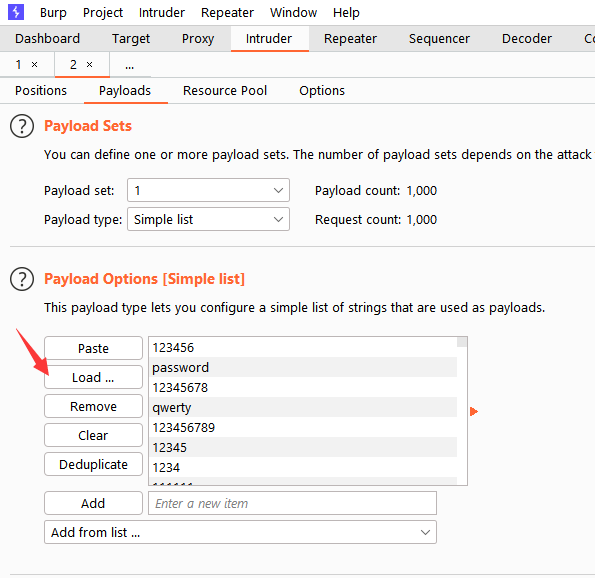Click the payload list scrollbar thumb
The height and width of the screenshot is (578, 595).
(x=462, y=342)
